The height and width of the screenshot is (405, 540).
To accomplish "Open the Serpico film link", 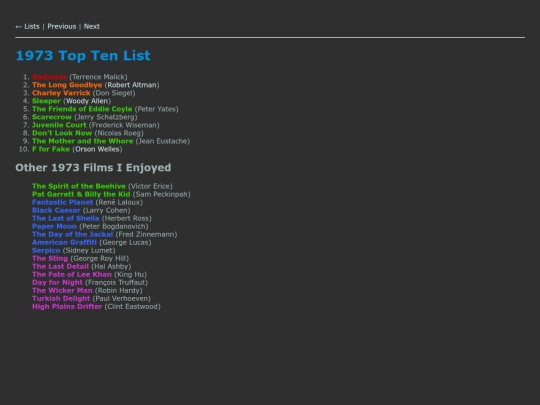I will (46, 250).
